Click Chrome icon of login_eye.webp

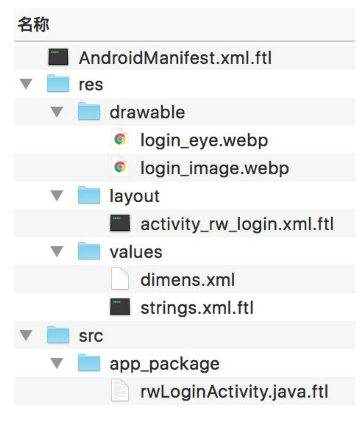pyautogui.click(x=120, y=139)
